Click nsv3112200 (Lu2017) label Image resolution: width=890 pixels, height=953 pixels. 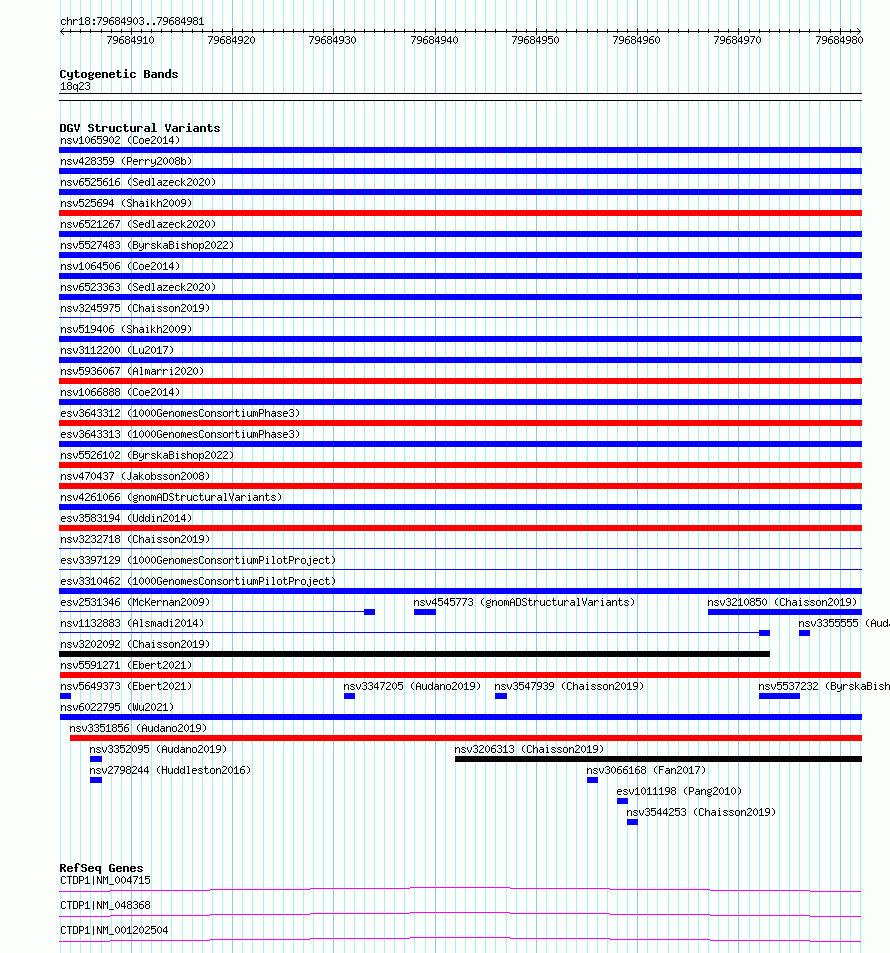(117, 350)
